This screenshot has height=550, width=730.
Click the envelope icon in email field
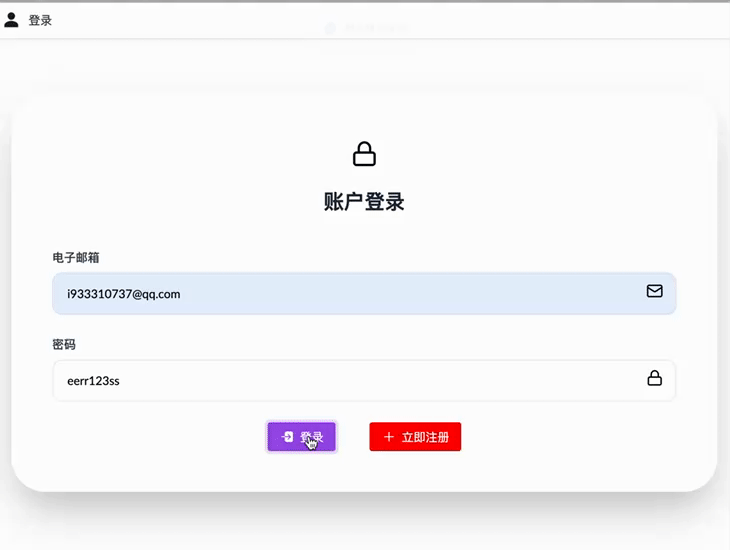pyautogui.click(x=654, y=291)
